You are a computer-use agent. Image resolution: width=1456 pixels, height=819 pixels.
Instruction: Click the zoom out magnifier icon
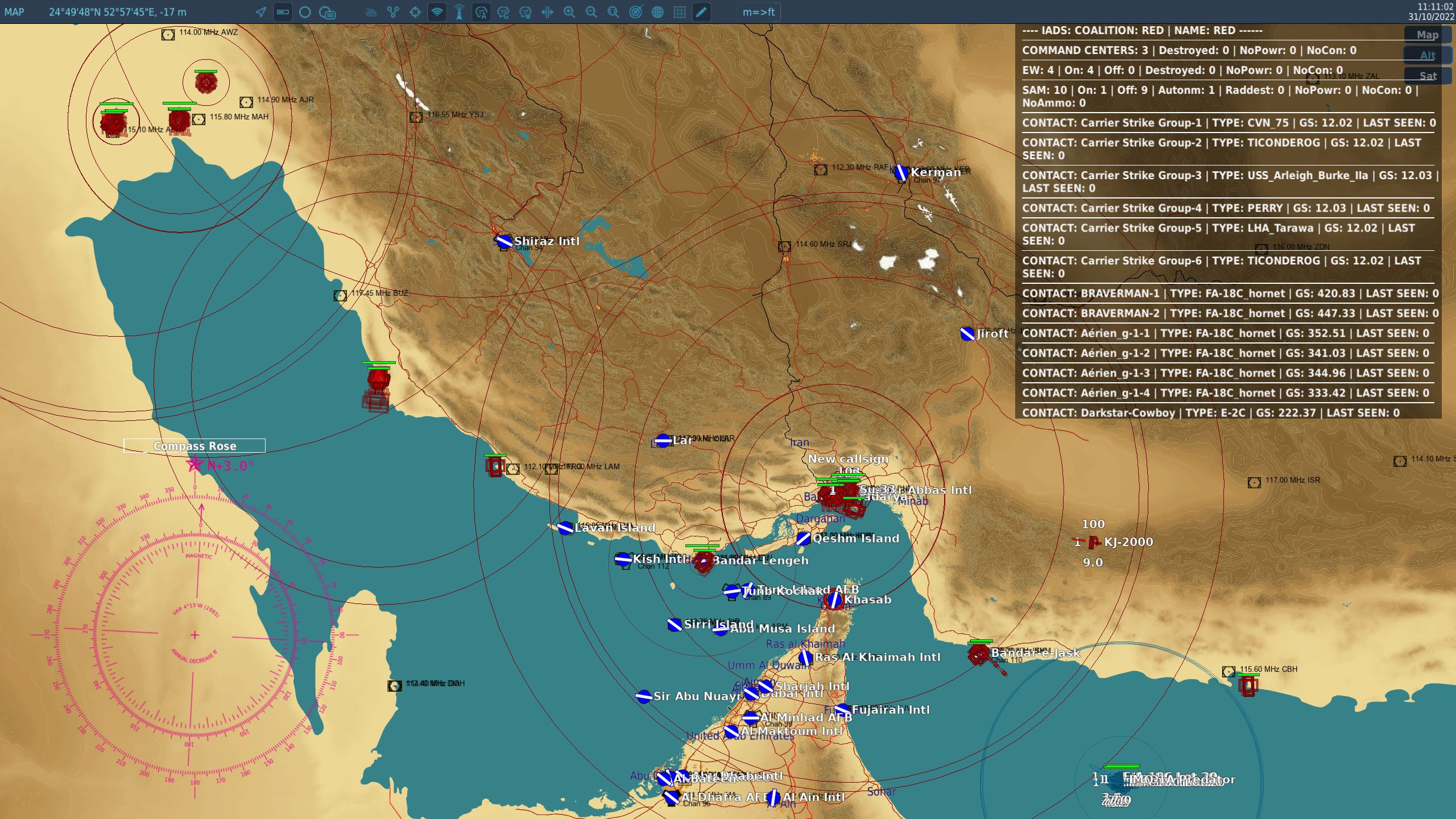click(591, 12)
